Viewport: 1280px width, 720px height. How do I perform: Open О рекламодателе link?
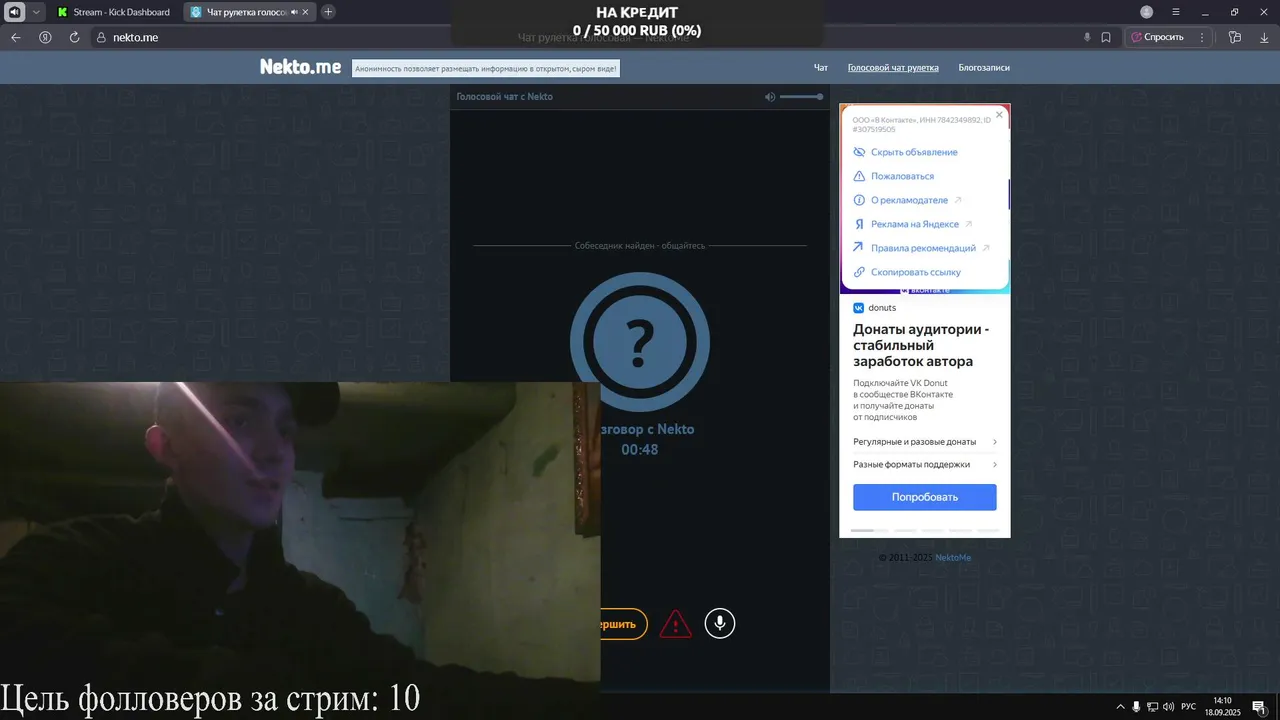(x=907, y=200)
